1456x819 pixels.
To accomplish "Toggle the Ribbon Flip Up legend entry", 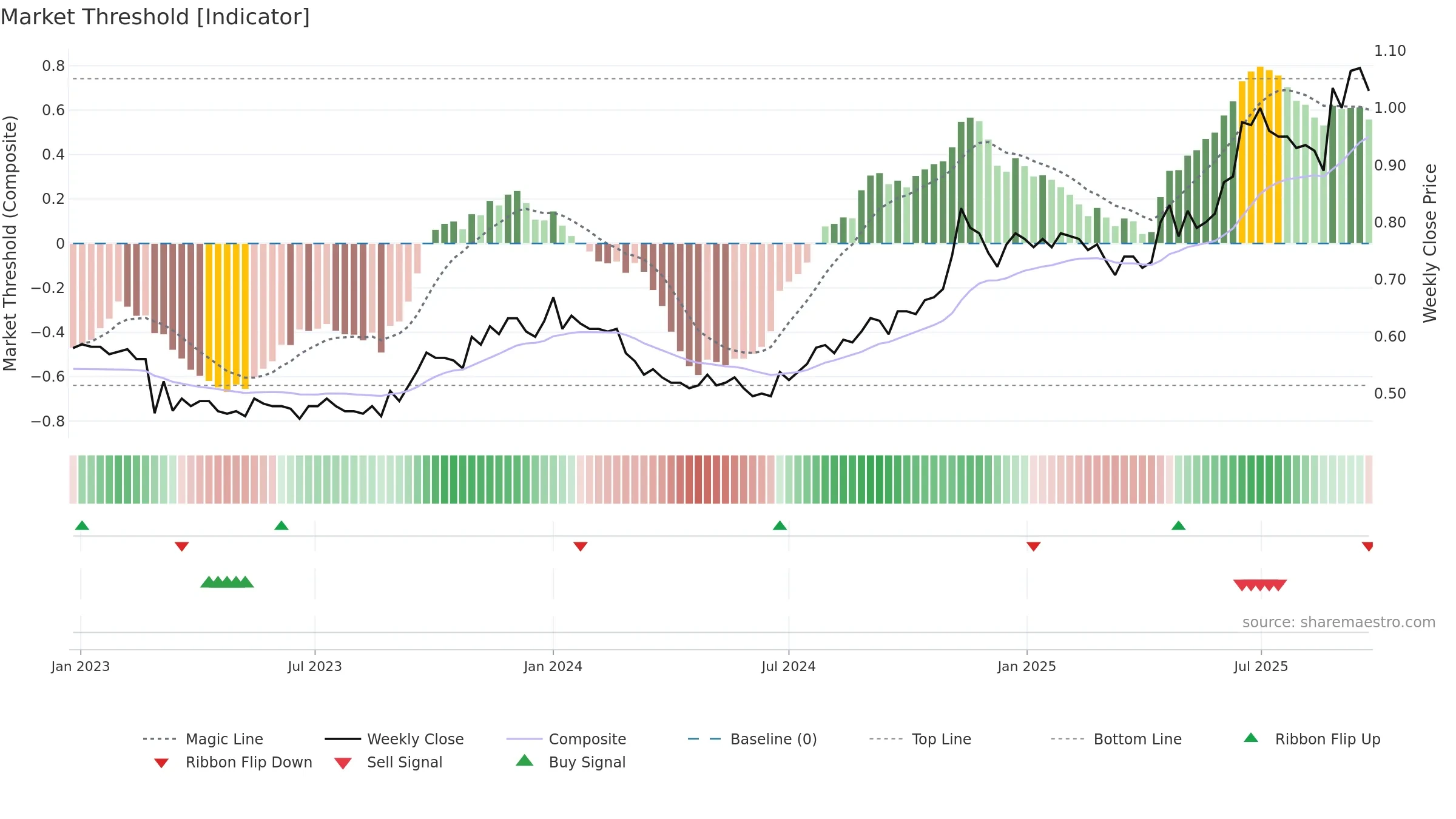I will coord(1312,739).
